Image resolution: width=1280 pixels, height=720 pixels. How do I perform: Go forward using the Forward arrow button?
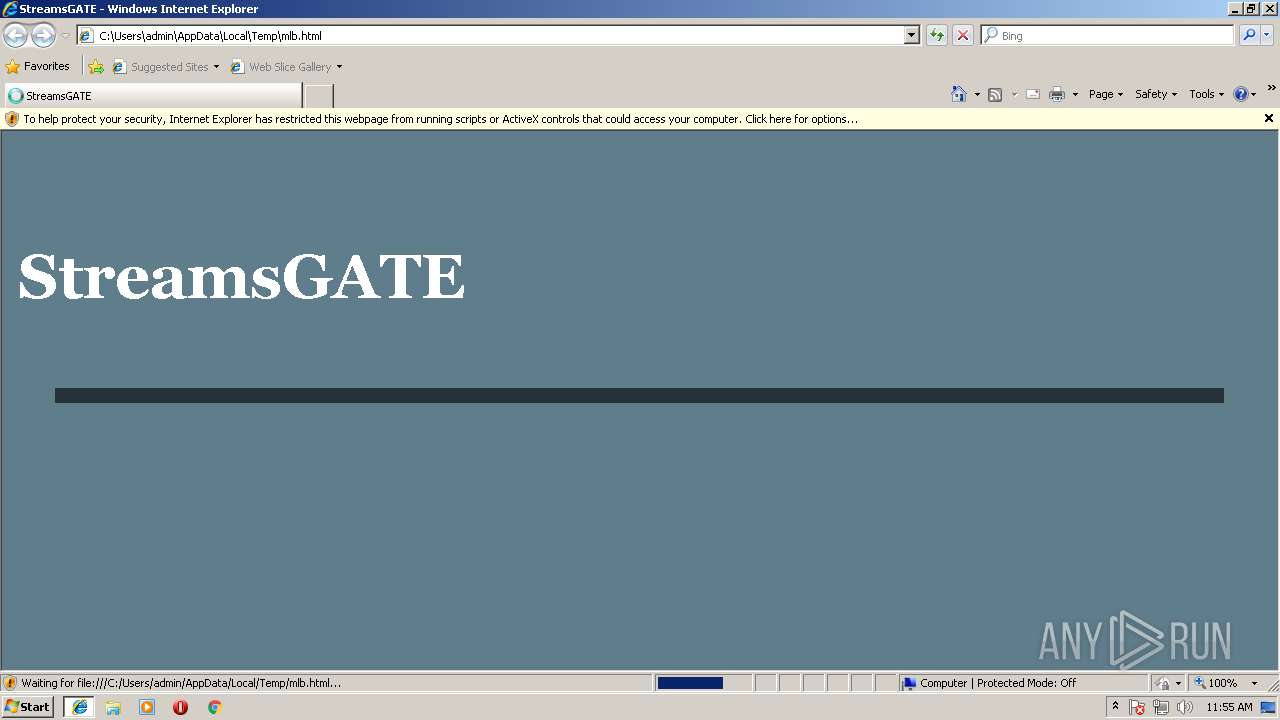(x=43, y=36)
